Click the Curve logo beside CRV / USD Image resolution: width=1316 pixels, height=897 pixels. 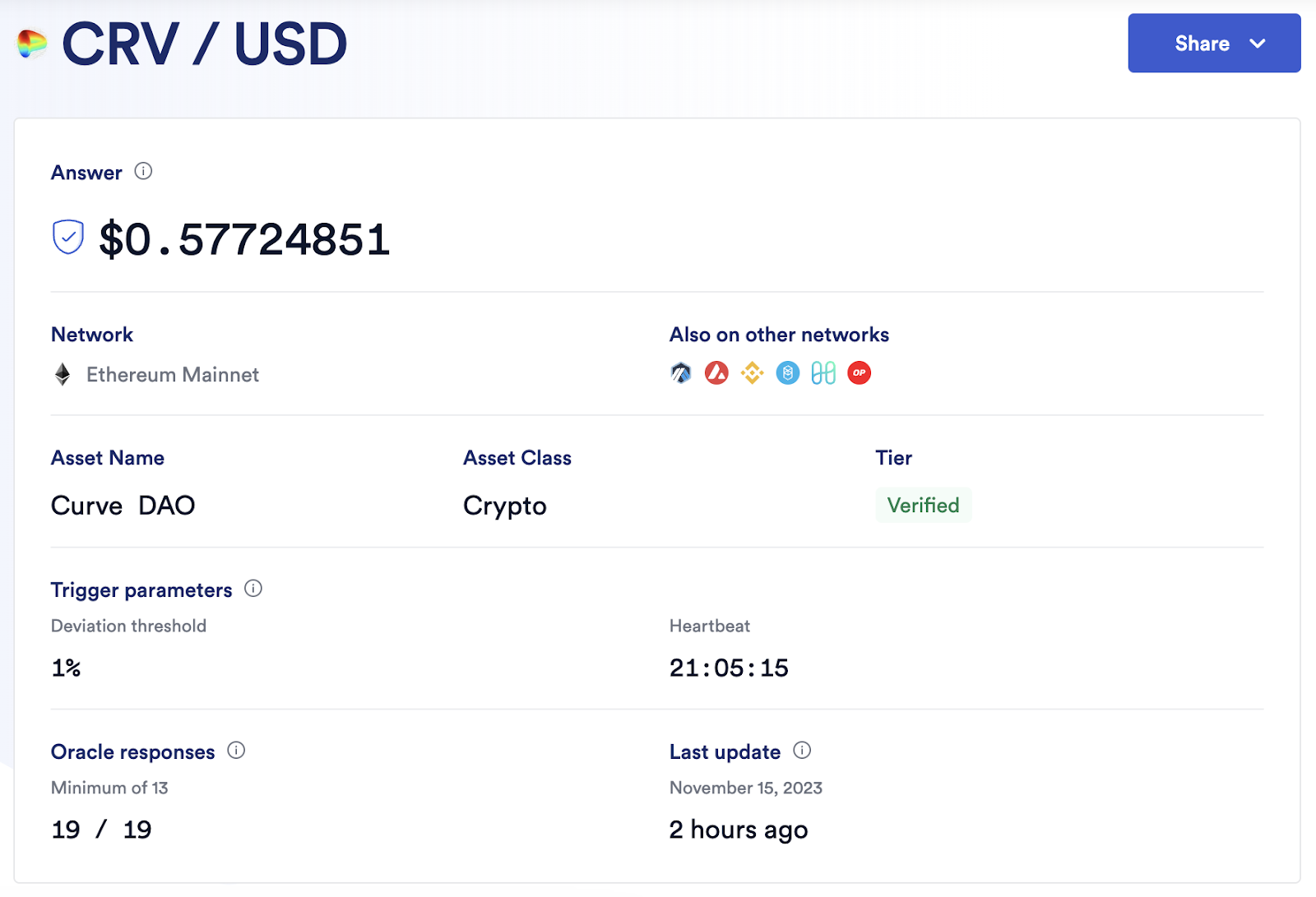[33, 44]
